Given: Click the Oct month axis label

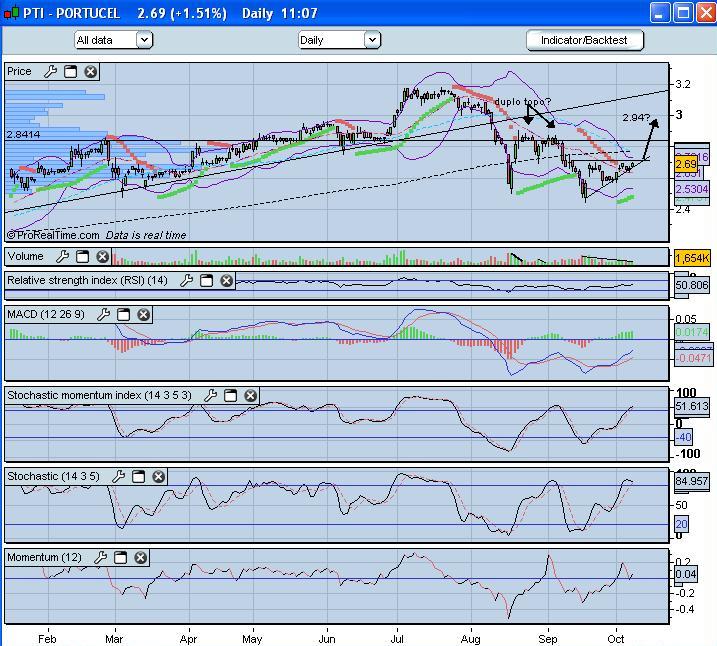Looking at the screenshot, I should (616, 639).
